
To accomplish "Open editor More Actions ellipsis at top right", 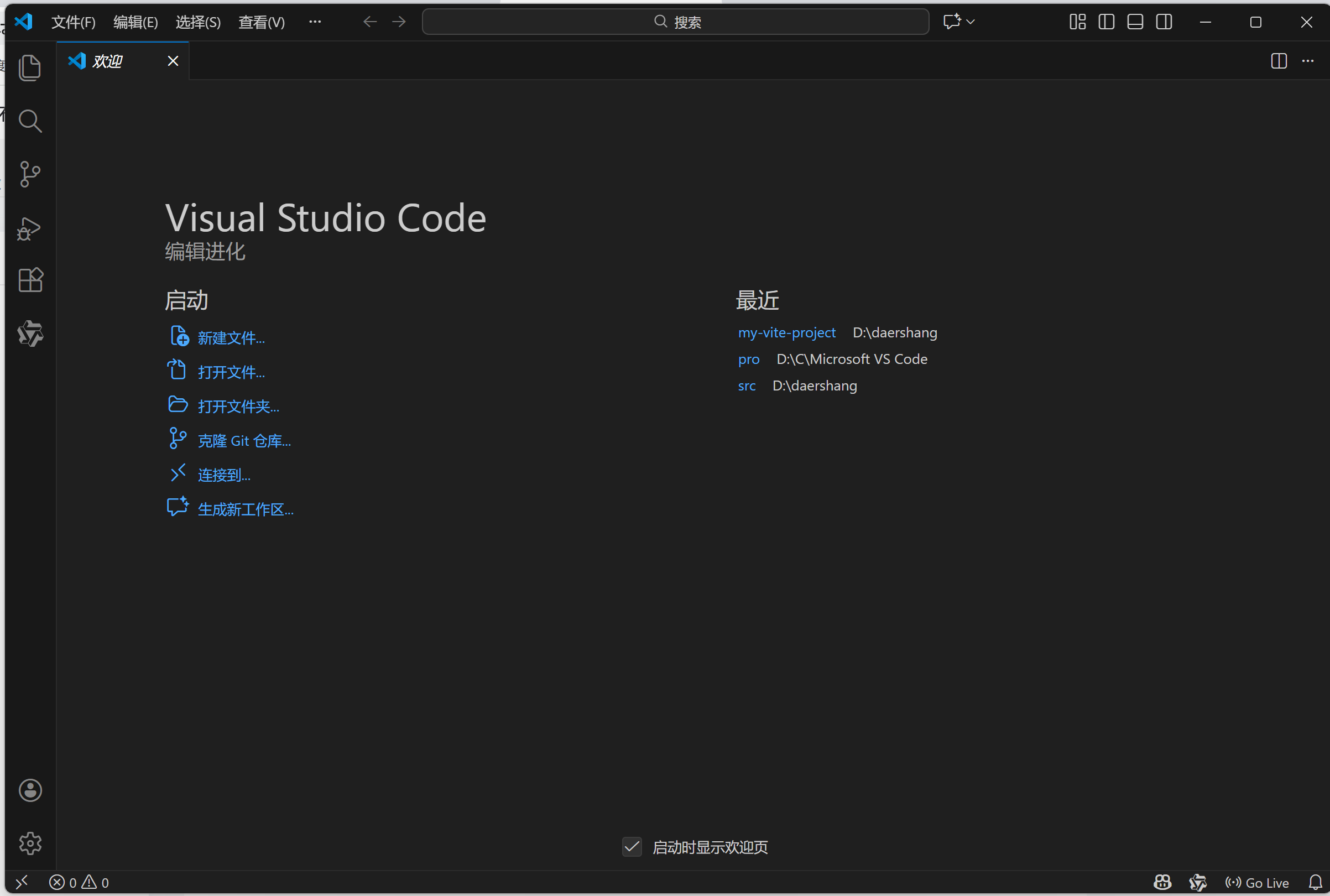I will 1308,61.
